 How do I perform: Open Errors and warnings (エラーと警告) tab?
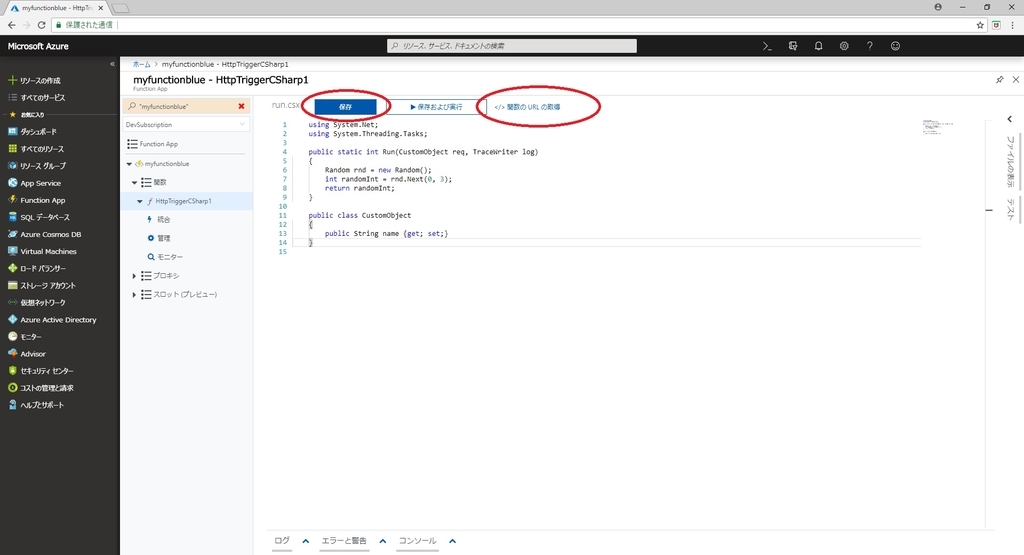[344, 541]
